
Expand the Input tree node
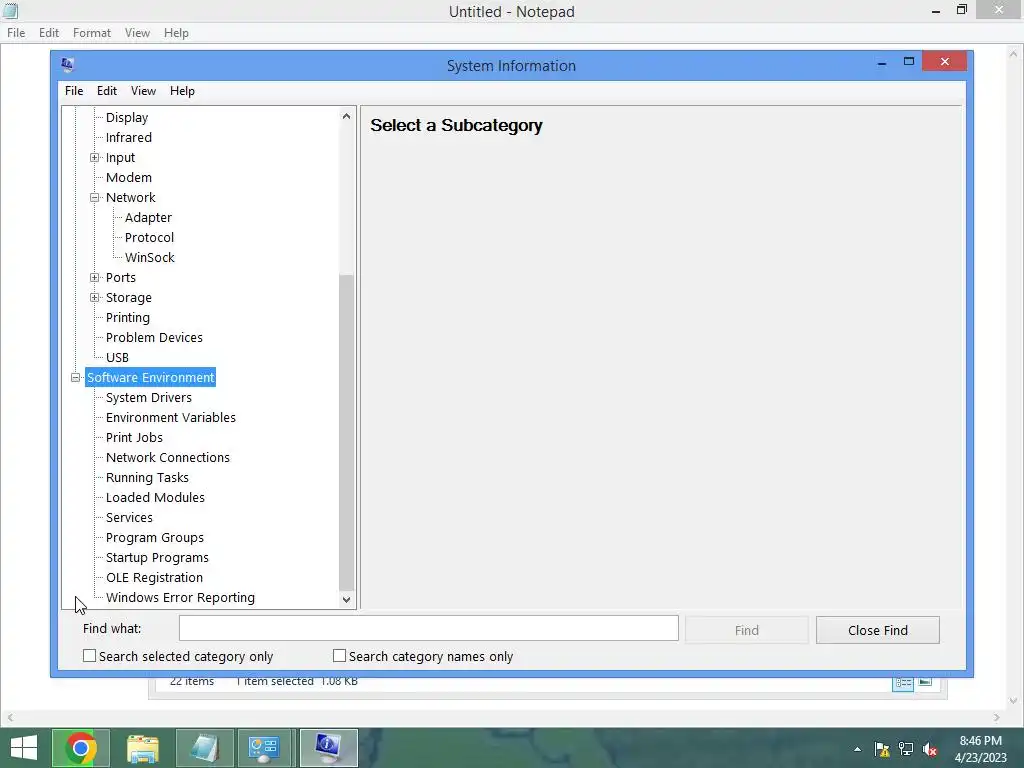coord(95,157)
